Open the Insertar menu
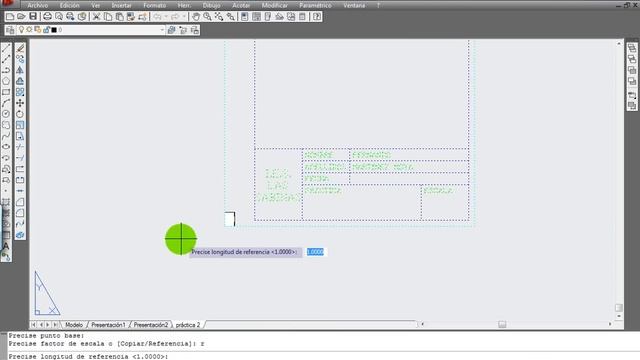The image size is (640, 360). pos(122,5)
